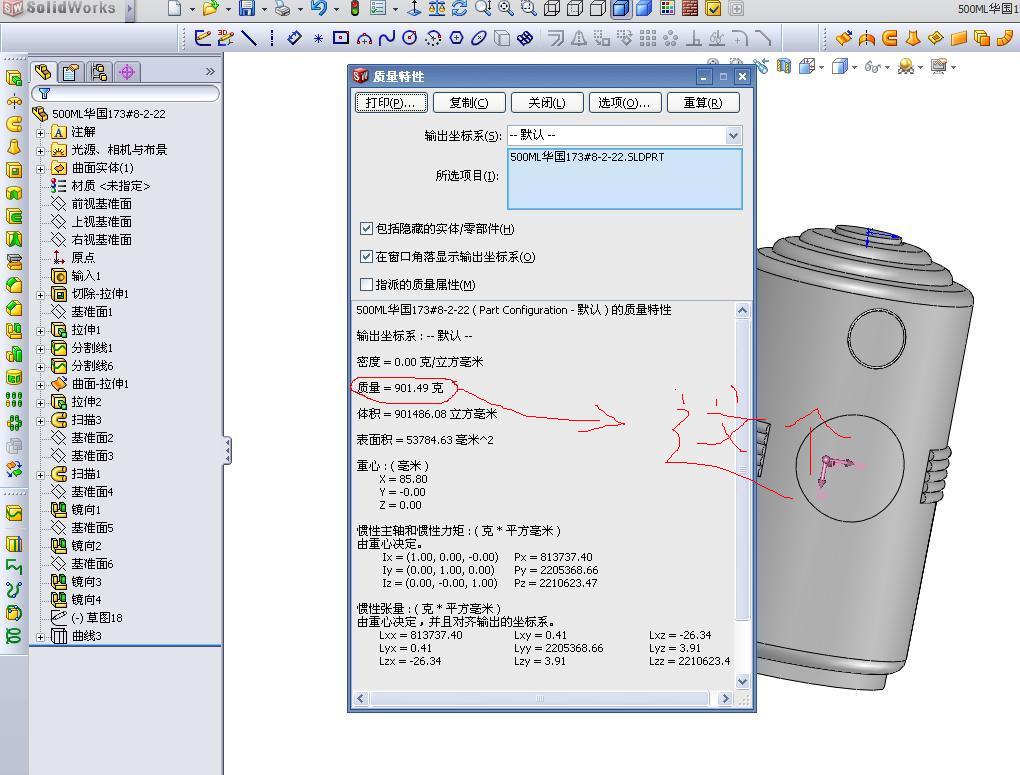Viewport: 1020px width, 775px height.
Task: Click the Section View icon in view toolbar
Action: tap(784, 66)
